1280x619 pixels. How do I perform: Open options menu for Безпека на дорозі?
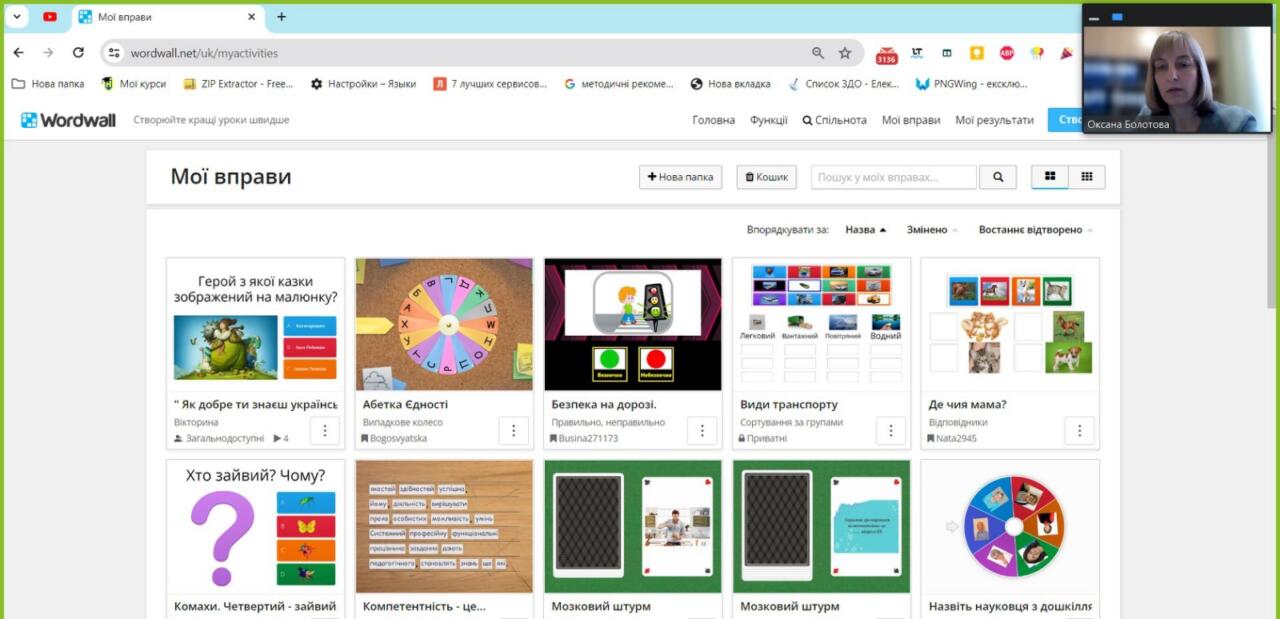(702, 431)
